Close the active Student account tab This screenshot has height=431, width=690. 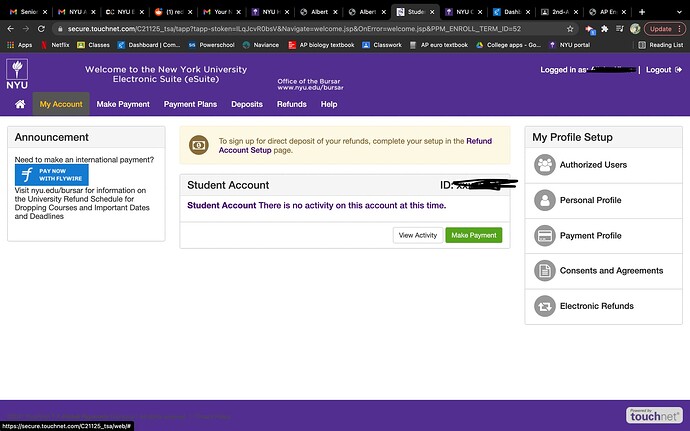click(432, 12)
